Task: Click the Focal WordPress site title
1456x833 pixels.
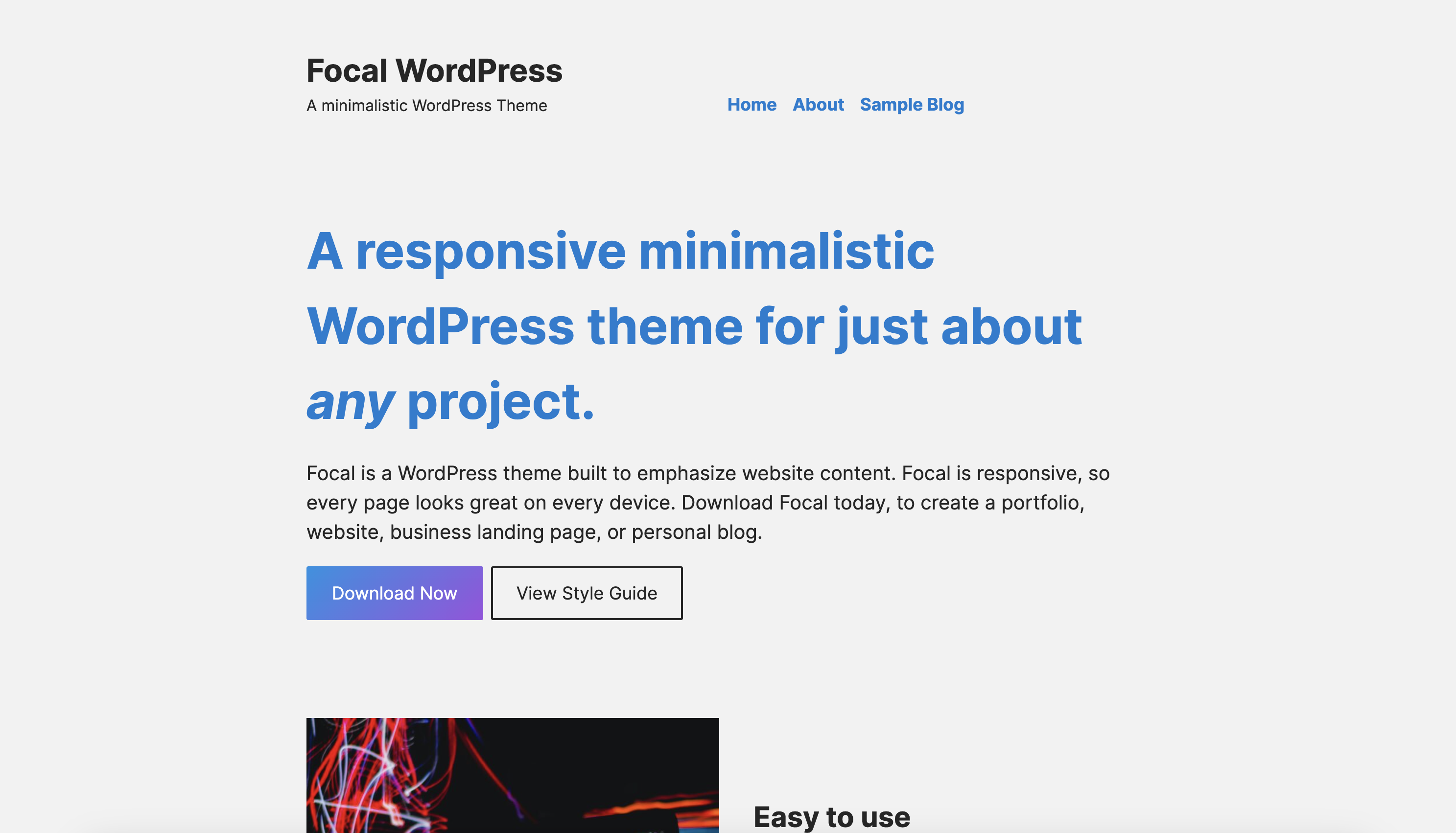Action: coord(434,70)
